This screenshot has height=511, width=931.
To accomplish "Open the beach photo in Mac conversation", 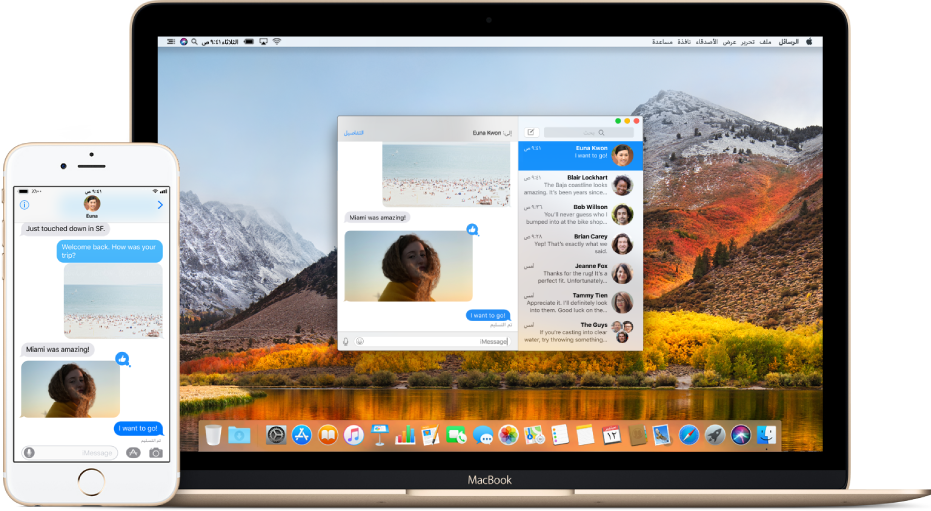I will (x=446, y=175).
